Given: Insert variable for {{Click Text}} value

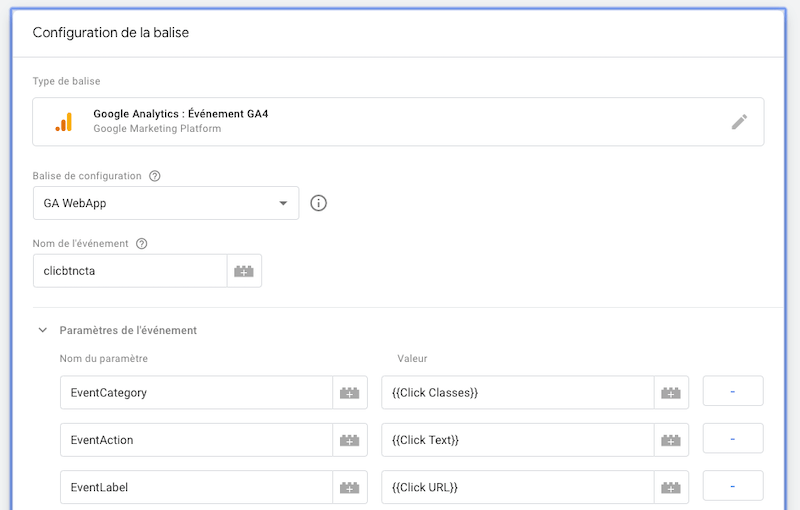Looking at the screenshot, I should pyautogui.click(x=671, y=440).
